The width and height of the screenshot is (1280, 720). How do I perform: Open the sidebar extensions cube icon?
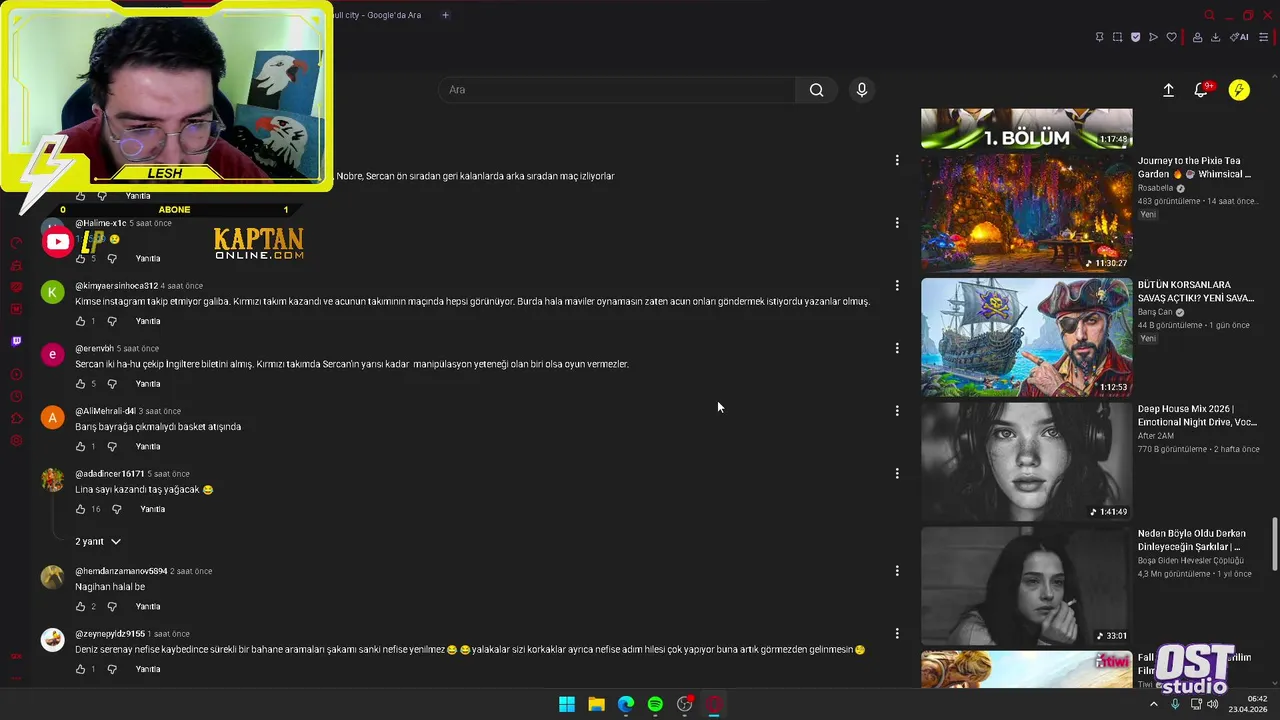16,419
